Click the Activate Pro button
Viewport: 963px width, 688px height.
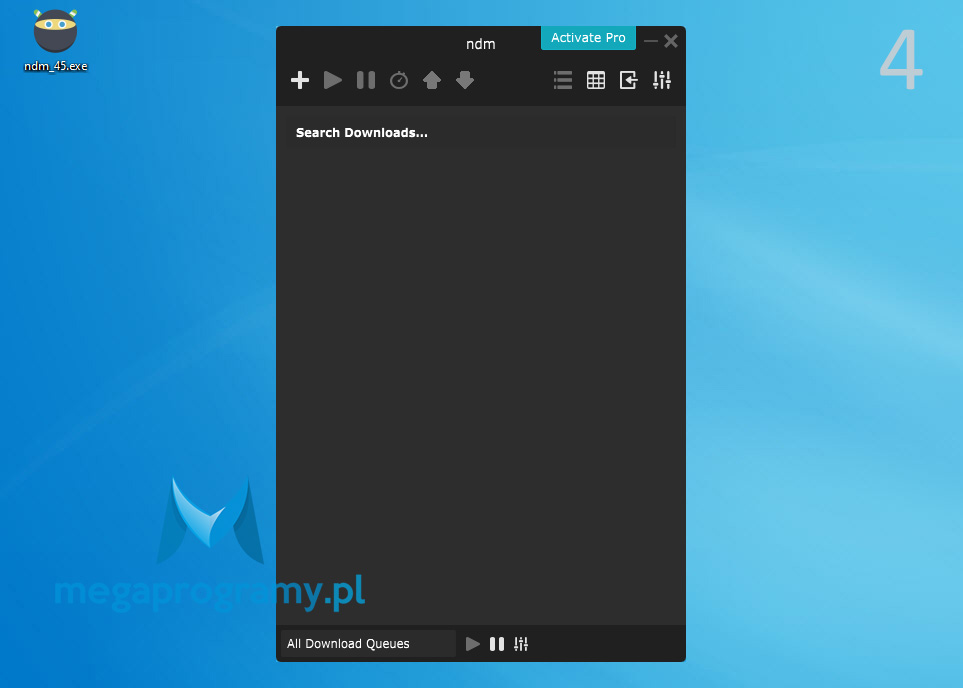pyautogui.click(x=588, y=37)
